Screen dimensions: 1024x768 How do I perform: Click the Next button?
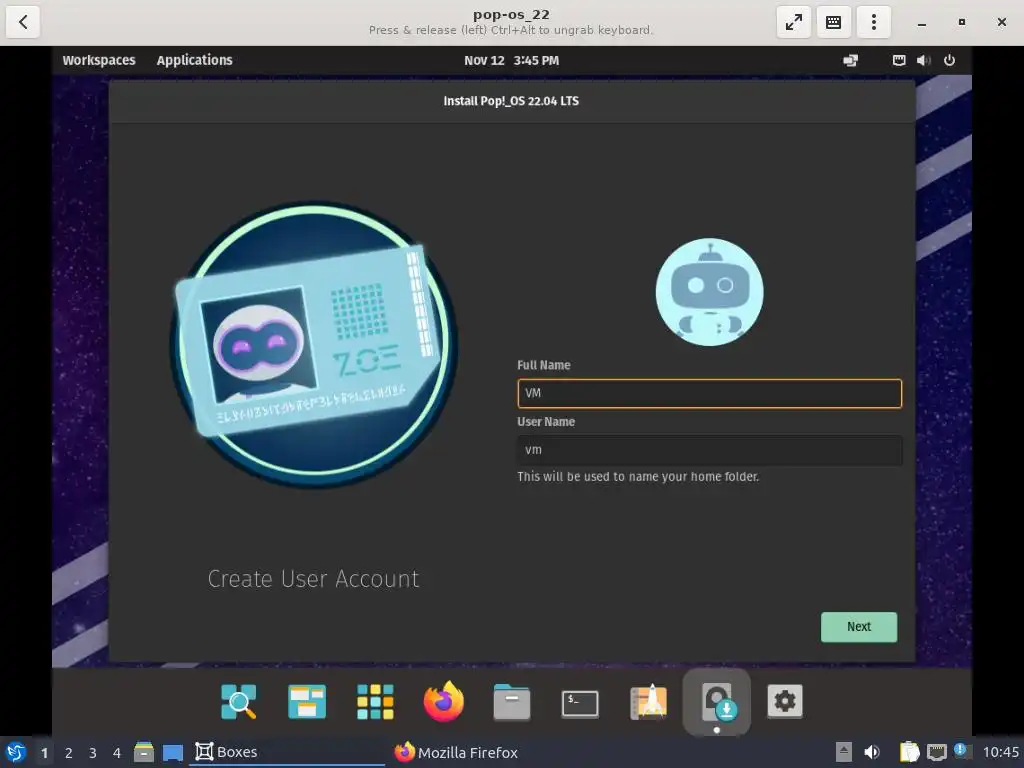click(x=859, y=627)
